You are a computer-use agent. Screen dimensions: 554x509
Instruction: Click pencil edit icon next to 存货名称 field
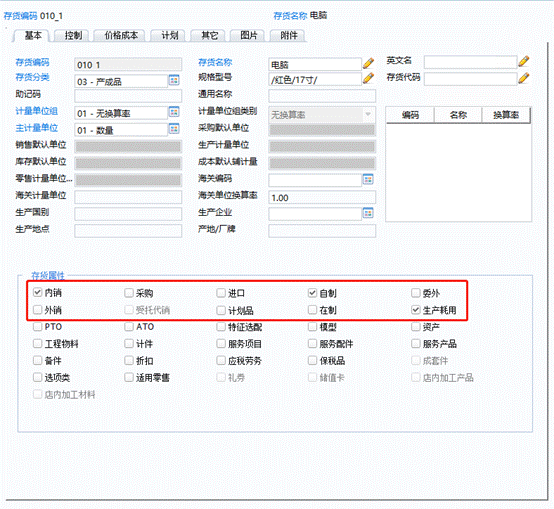click(x=368, y=63)
